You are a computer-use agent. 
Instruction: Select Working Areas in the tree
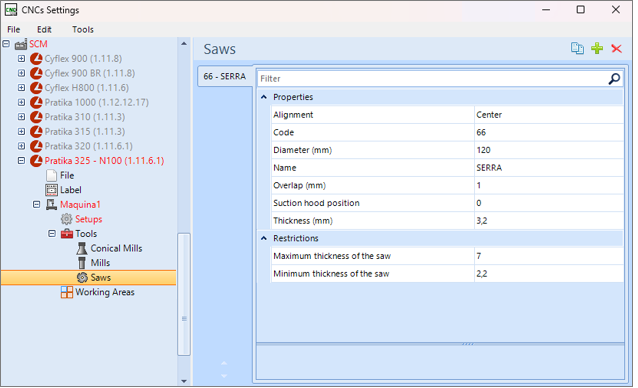[x=105, y=292]
